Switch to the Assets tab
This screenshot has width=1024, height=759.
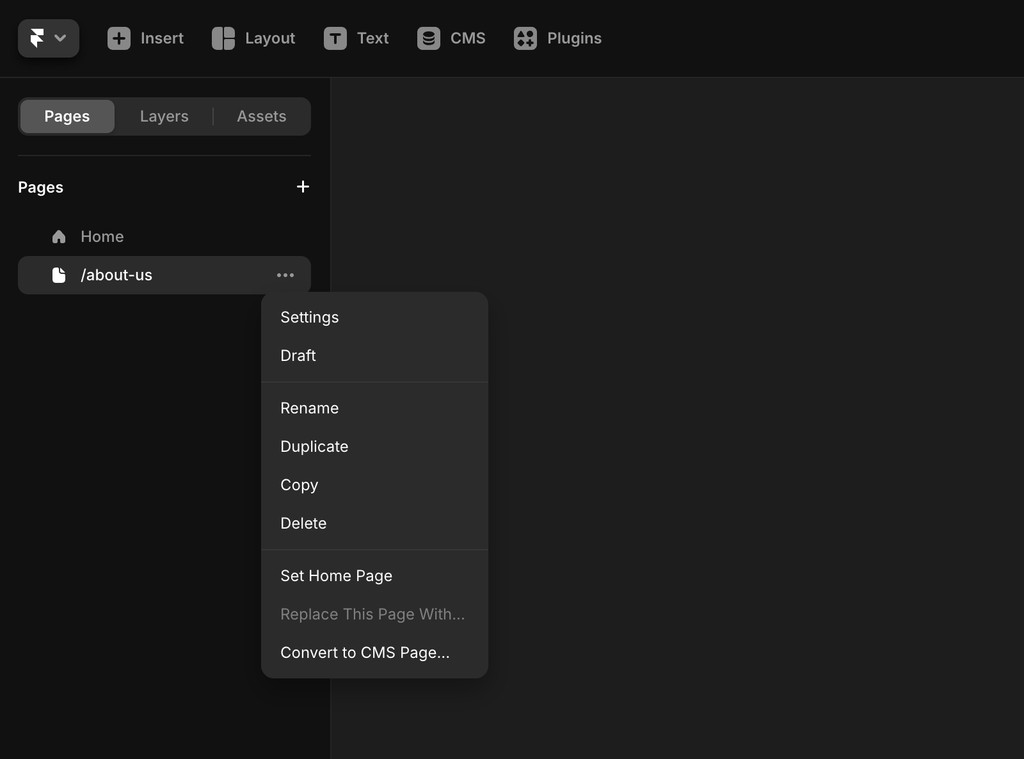click(x=261, y=116)
